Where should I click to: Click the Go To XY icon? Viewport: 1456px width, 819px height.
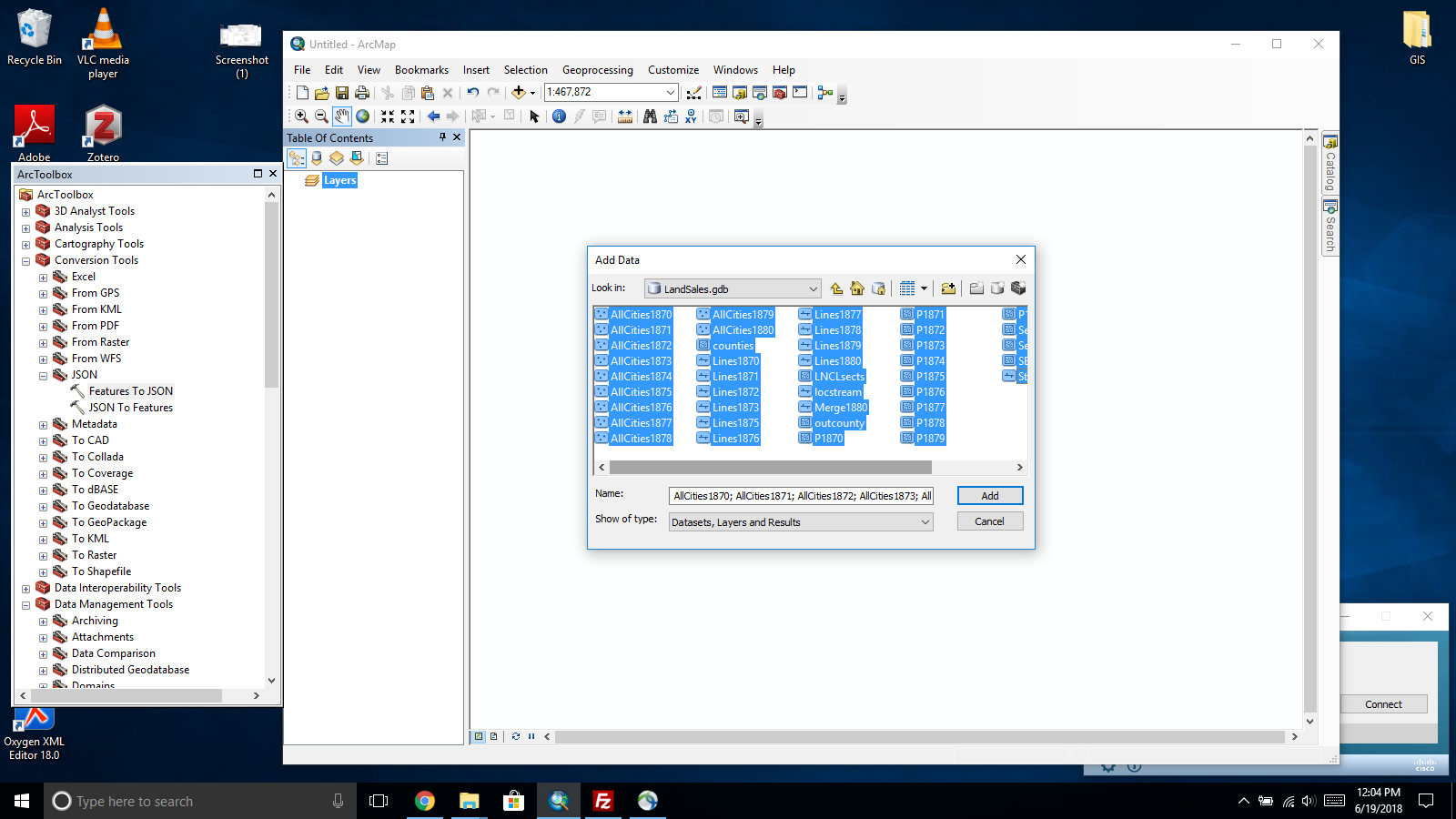point(692,116)
